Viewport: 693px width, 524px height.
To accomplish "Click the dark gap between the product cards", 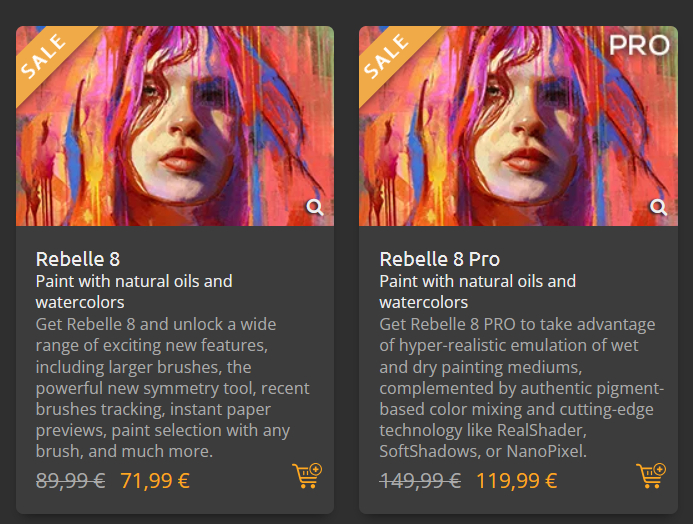I will (346, 270).
